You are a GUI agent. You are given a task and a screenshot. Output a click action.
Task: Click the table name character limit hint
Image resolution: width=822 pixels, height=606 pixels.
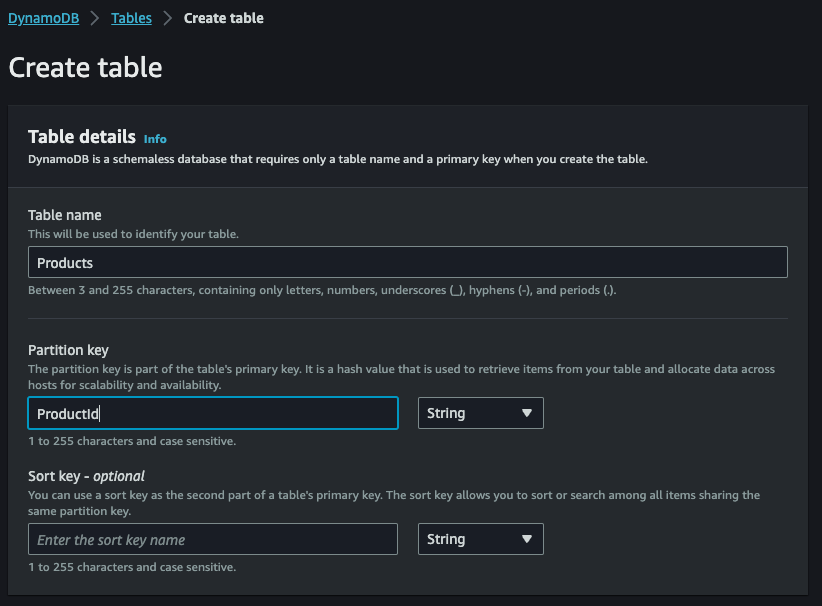[322, 290]
